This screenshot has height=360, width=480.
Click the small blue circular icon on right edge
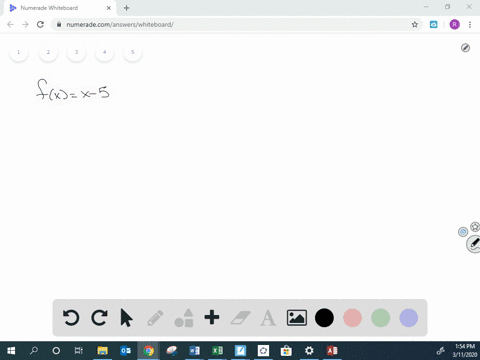click(463, 232)
